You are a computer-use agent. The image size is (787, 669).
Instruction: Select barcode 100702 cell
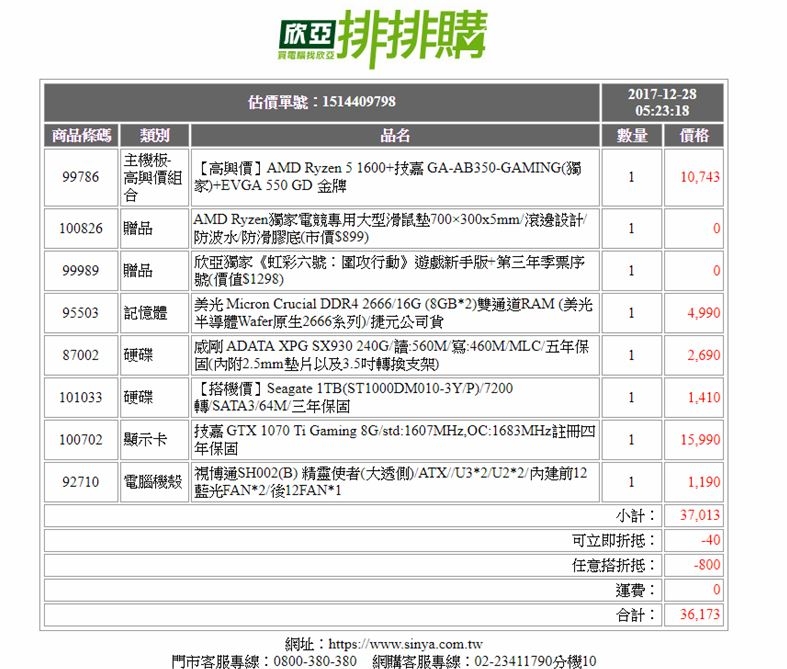click(x=81, y=439)
